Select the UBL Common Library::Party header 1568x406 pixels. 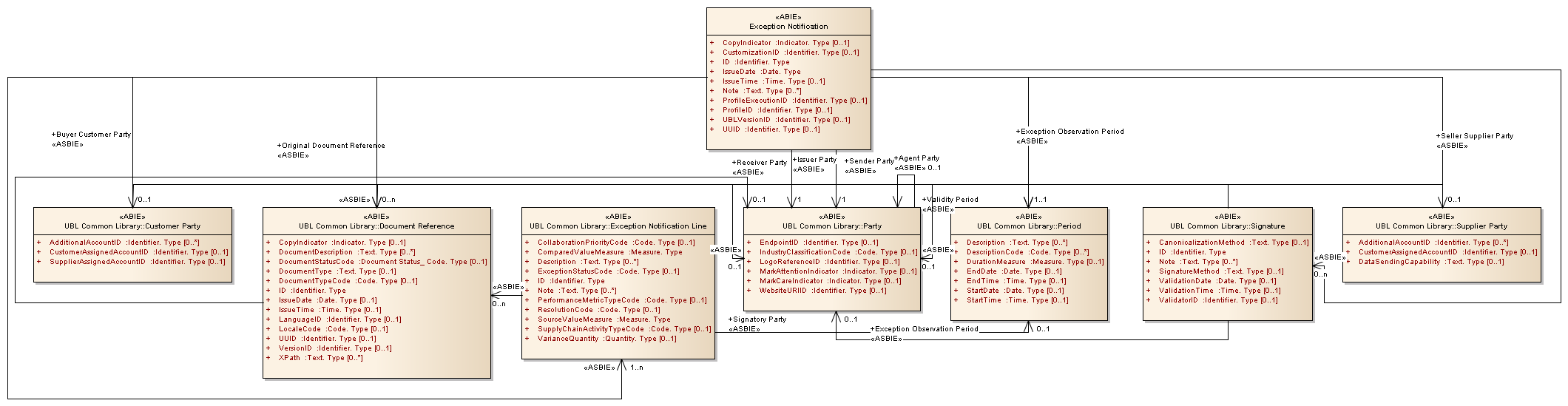coord(832,226)
